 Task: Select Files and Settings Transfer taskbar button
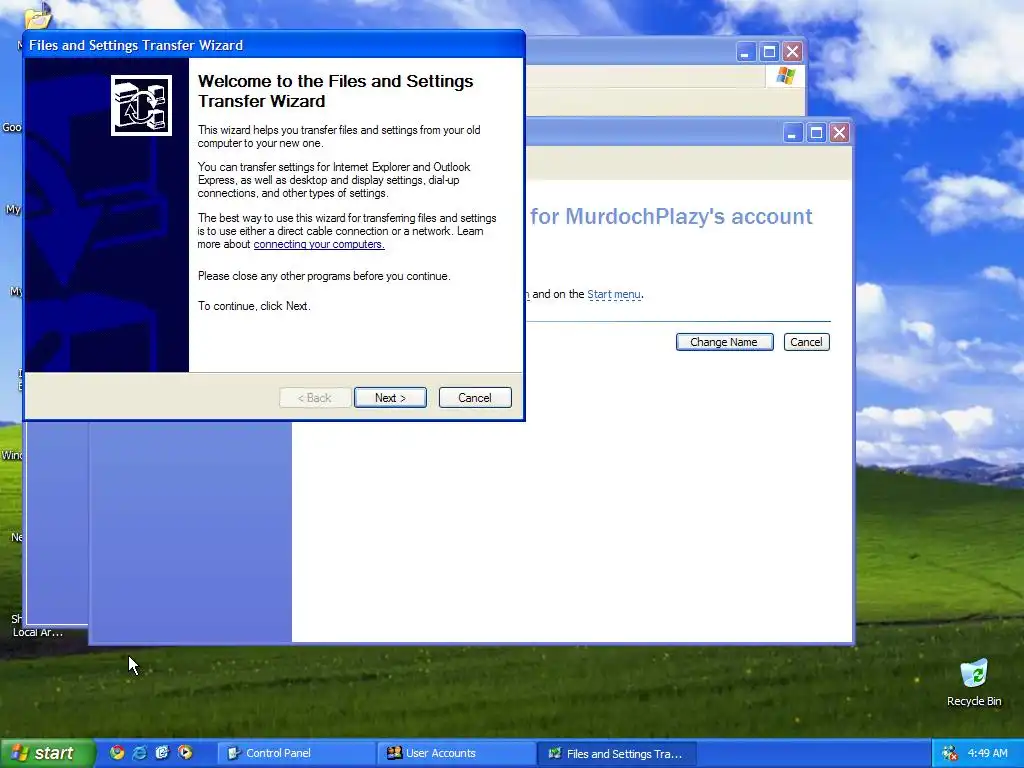[x=616, y=753]
